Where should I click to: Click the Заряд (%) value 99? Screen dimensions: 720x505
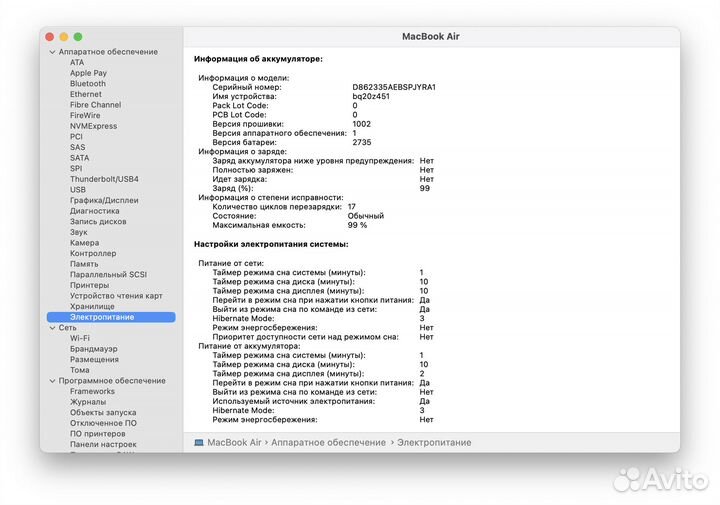425,188
